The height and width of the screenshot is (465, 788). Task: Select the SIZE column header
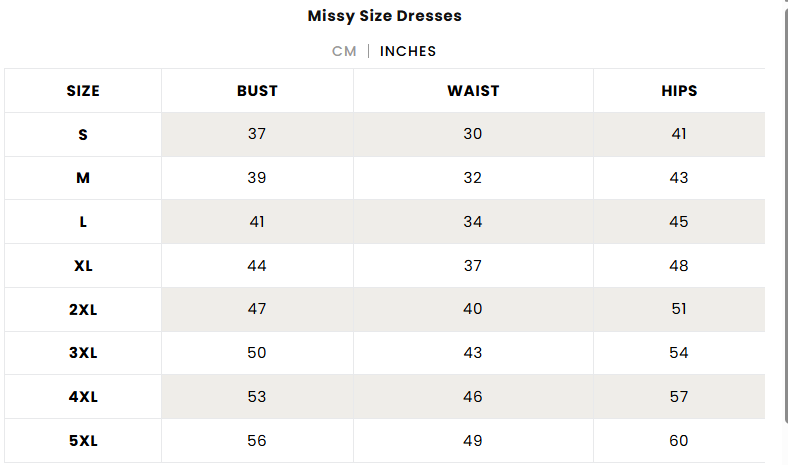pos(83,91)
